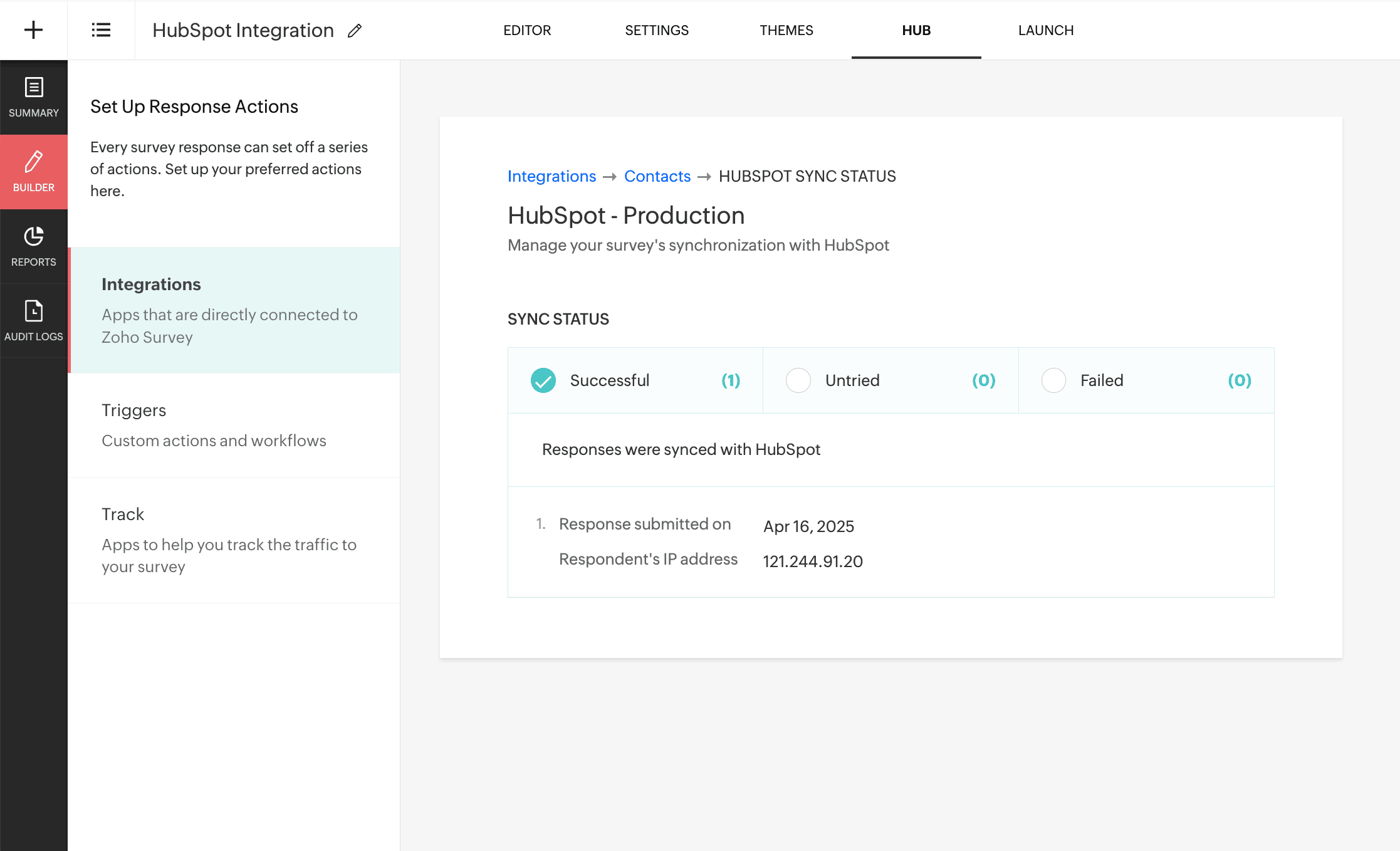This screenshot has height=851, width=1400.
Task: Click the HubSpot Integration survey title
Action: click(243, 30)
